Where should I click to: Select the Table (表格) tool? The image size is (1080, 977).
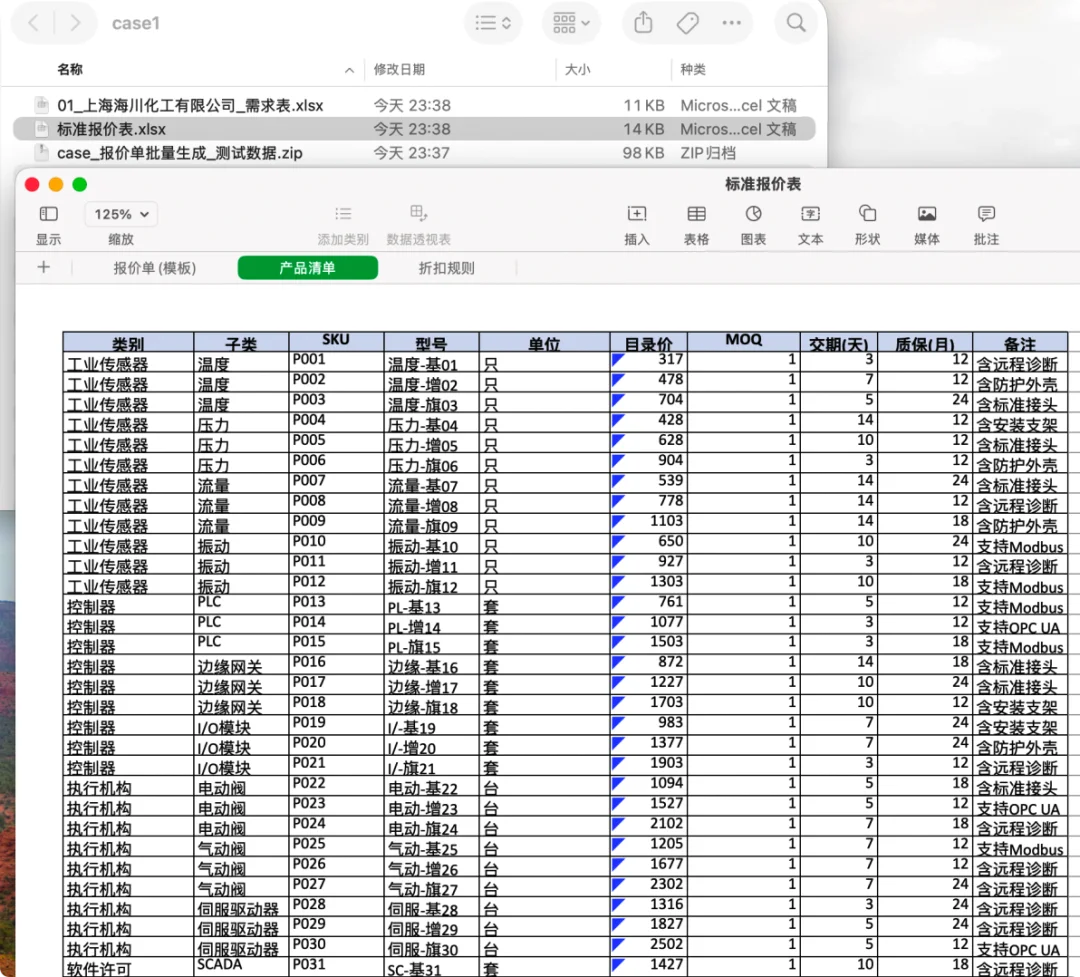pyautogui.click(x=695, y=215)
